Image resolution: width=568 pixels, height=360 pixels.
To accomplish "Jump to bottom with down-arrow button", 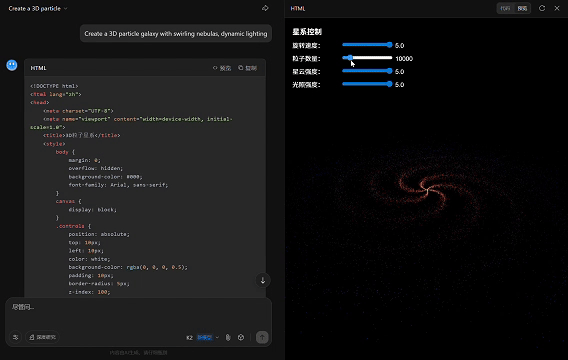I will [263, 280].
